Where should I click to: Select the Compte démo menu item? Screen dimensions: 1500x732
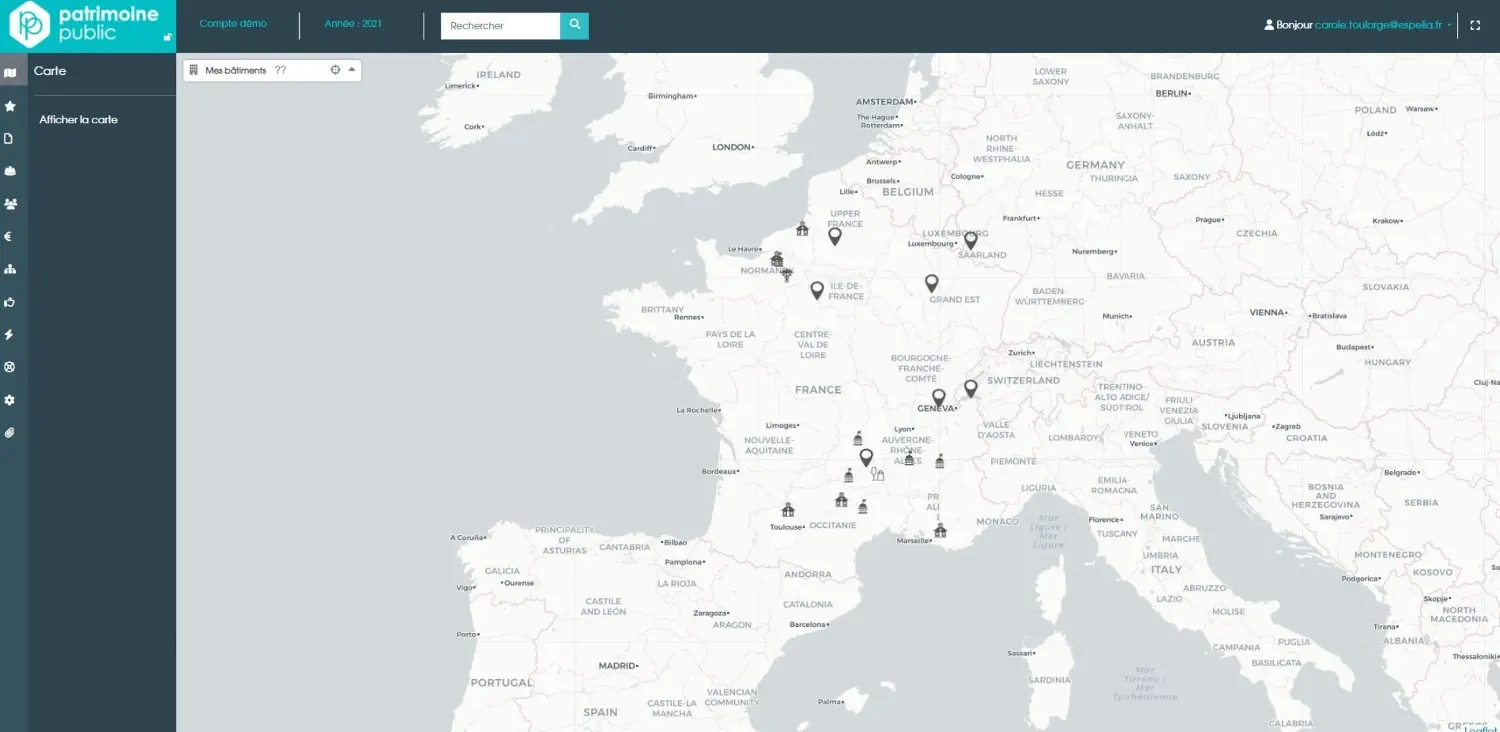click(x=234, y=25)
